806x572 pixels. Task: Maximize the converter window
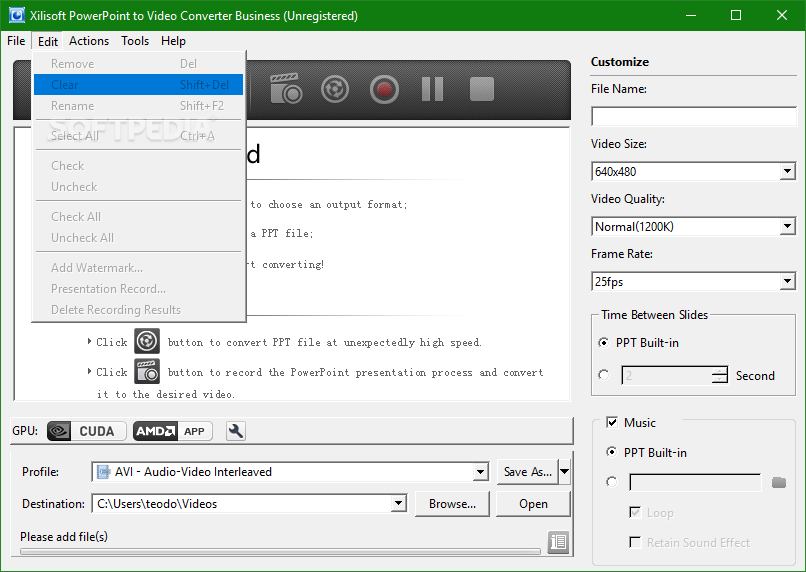(x=736, y=15)
